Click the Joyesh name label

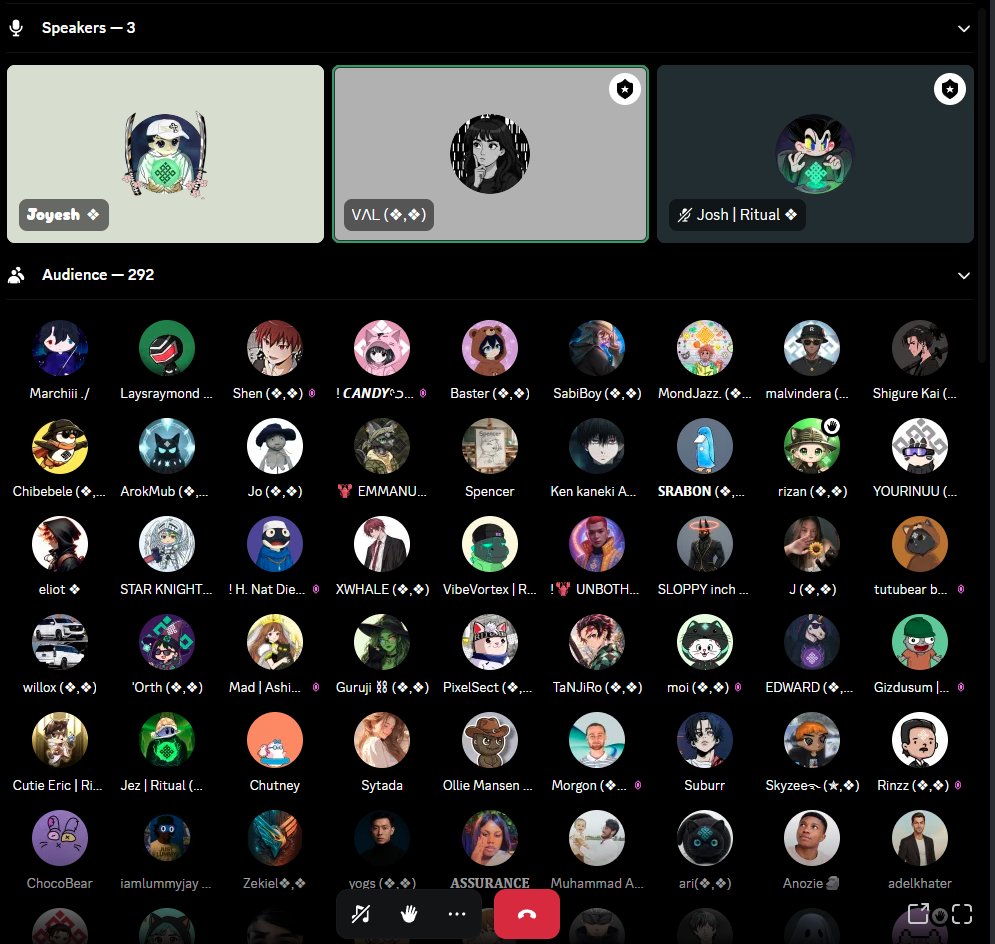pyautogui.click(x=63, y=215)
